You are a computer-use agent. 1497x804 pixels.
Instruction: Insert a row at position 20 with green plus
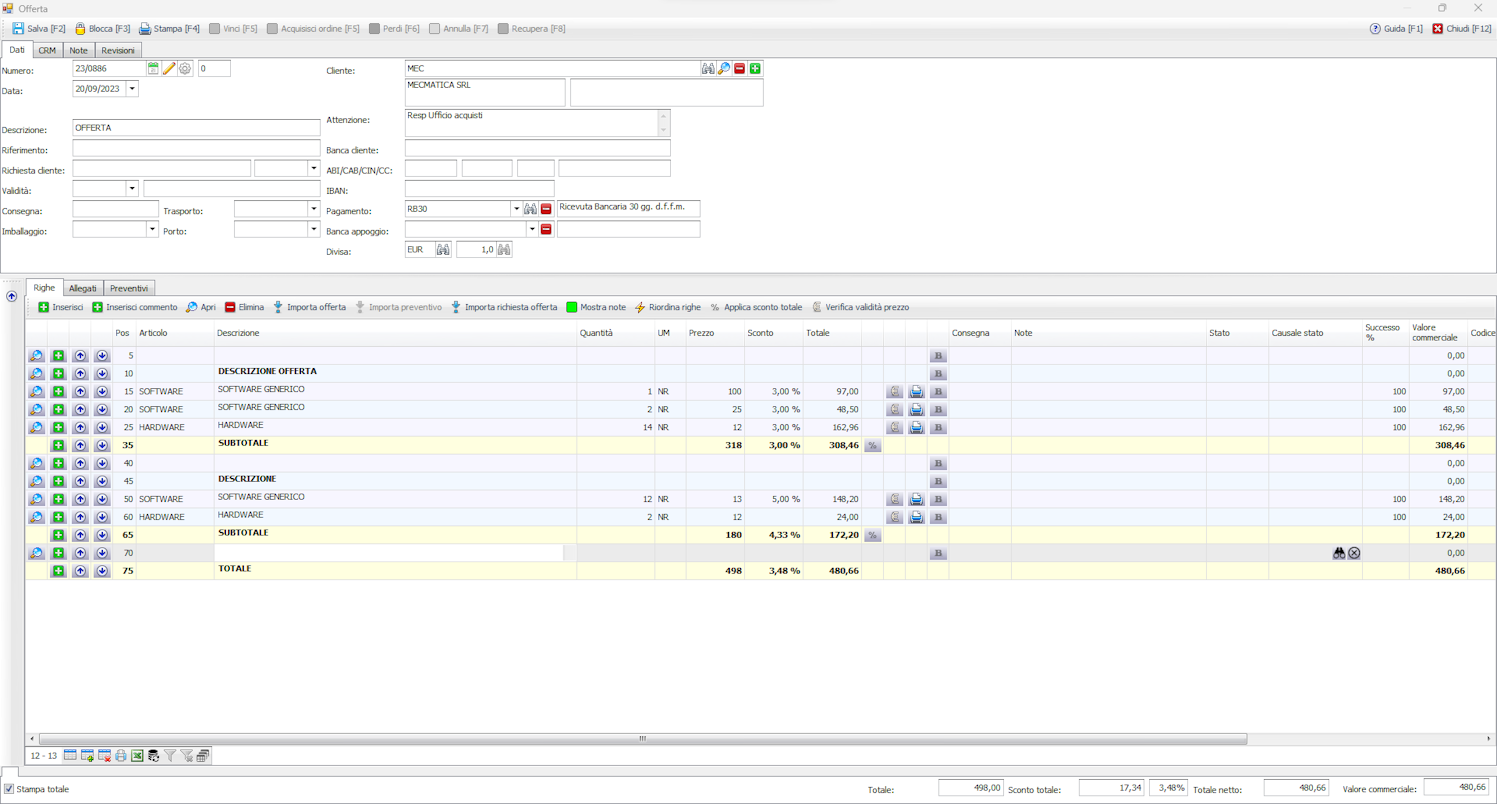tap(58, 410)
